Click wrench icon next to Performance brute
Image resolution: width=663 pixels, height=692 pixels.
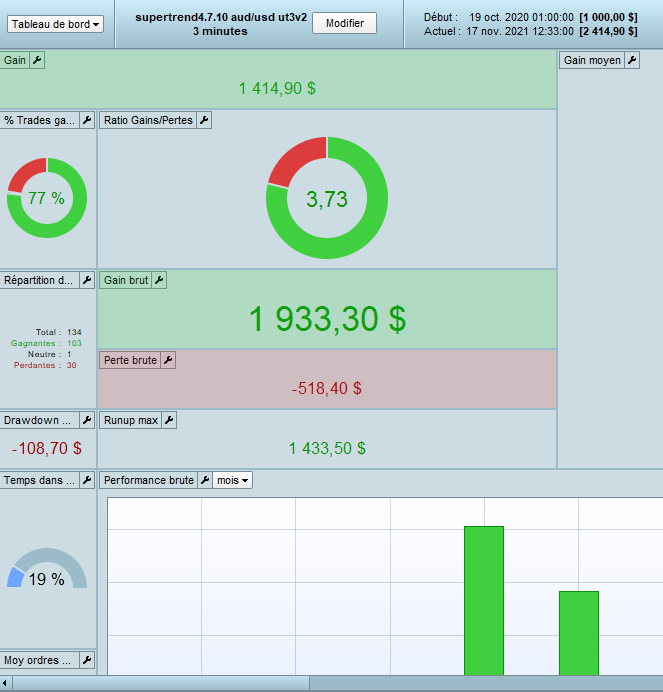coord(205,480)
